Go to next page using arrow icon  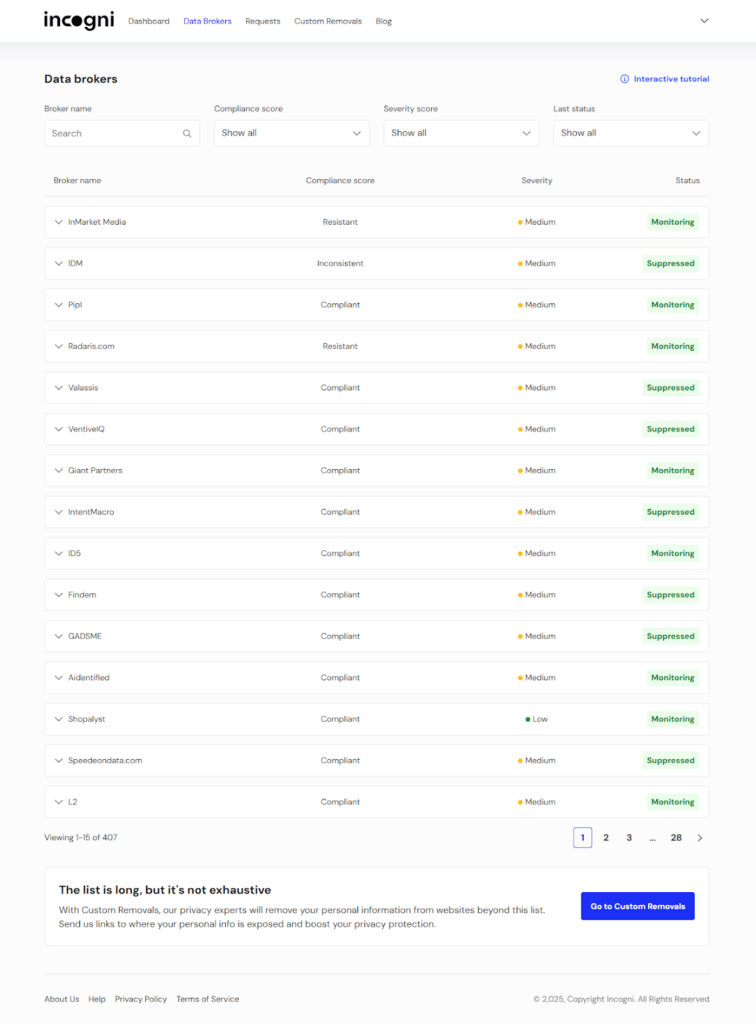click(700, 838)
